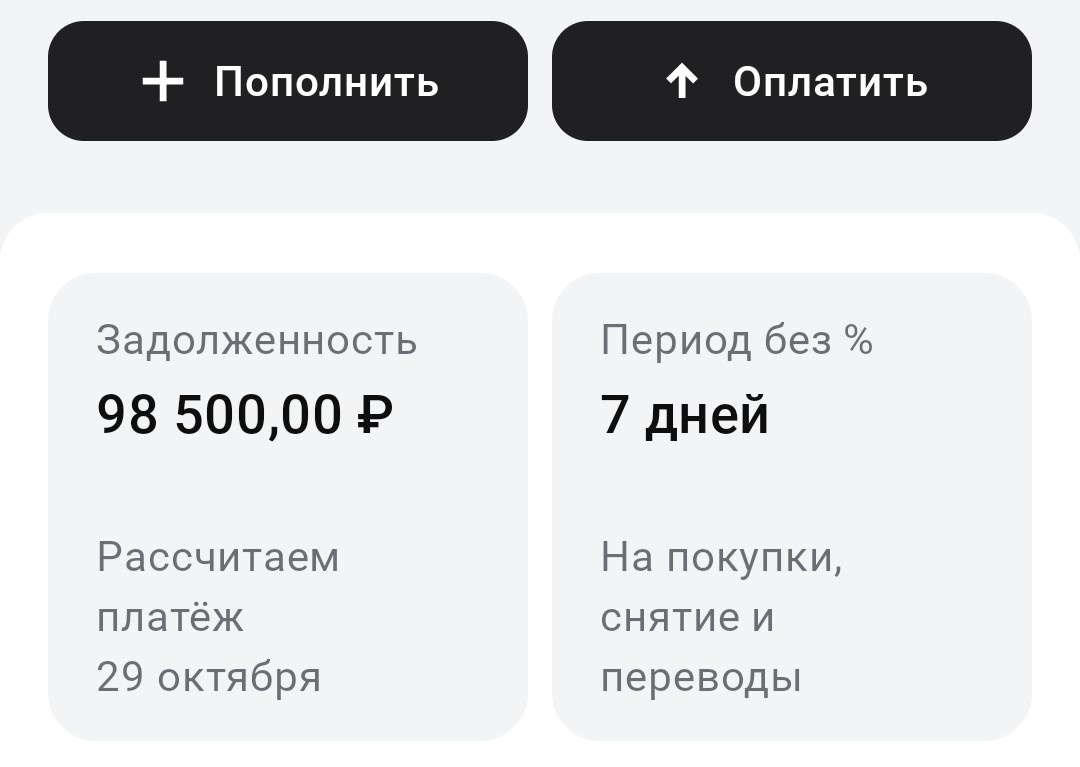This screenshot has width=1080, height=767.
Task: Click the word Оплатить text label
Action: pyautogui.click(x=829, y=81)
